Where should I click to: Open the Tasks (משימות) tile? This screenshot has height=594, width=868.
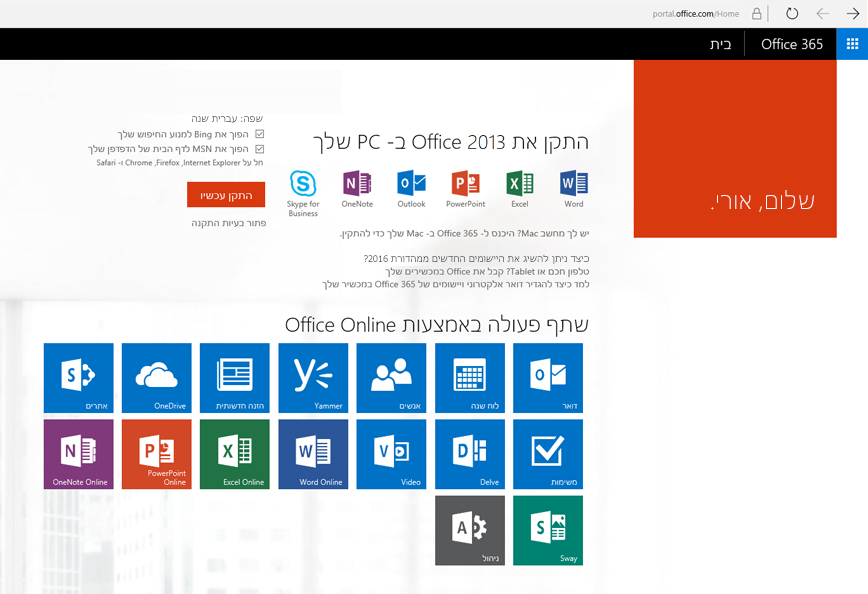(x=548, y=454)
